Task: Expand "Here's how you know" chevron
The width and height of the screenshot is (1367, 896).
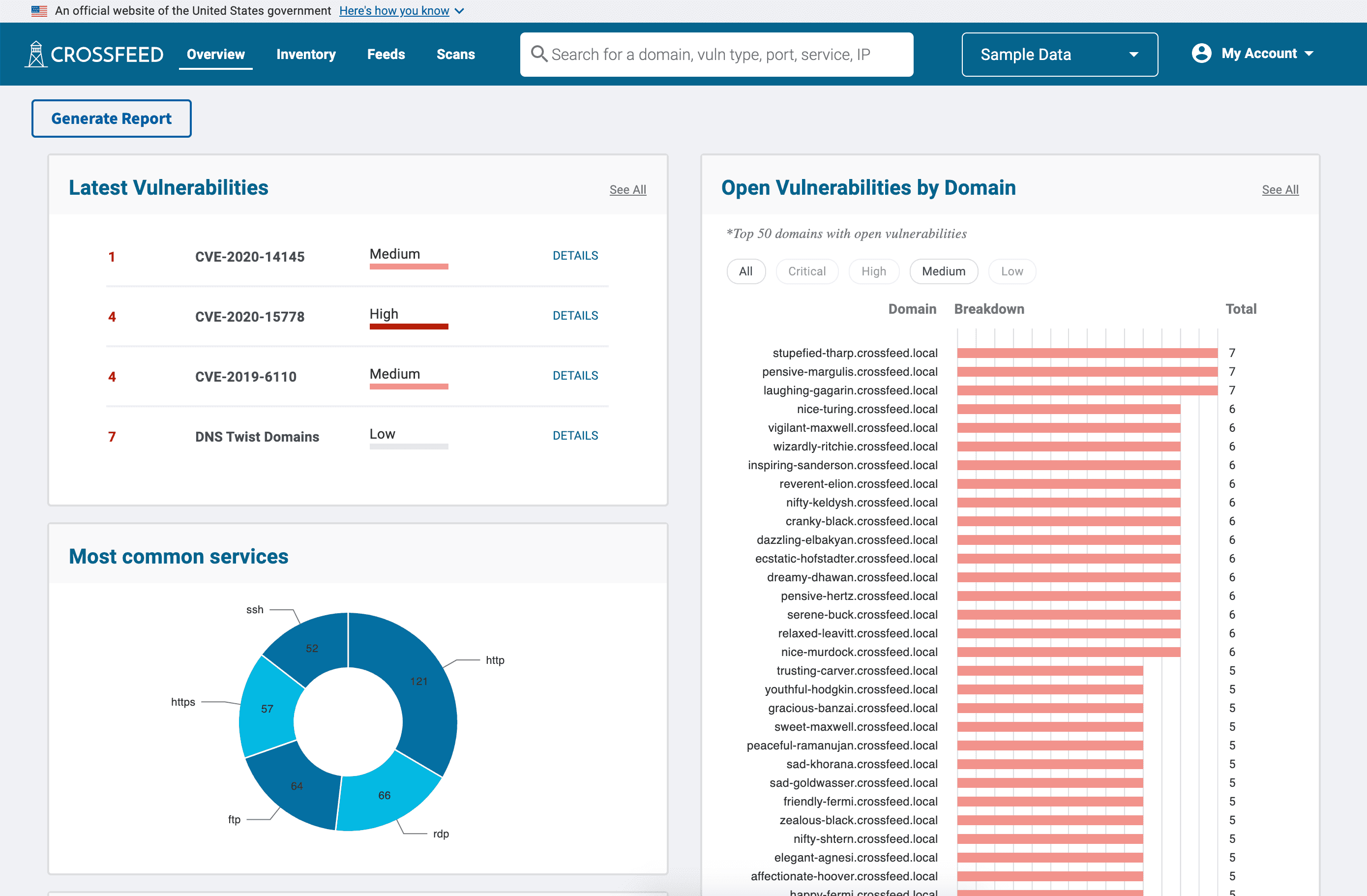Action: click(x=459, y=11)
